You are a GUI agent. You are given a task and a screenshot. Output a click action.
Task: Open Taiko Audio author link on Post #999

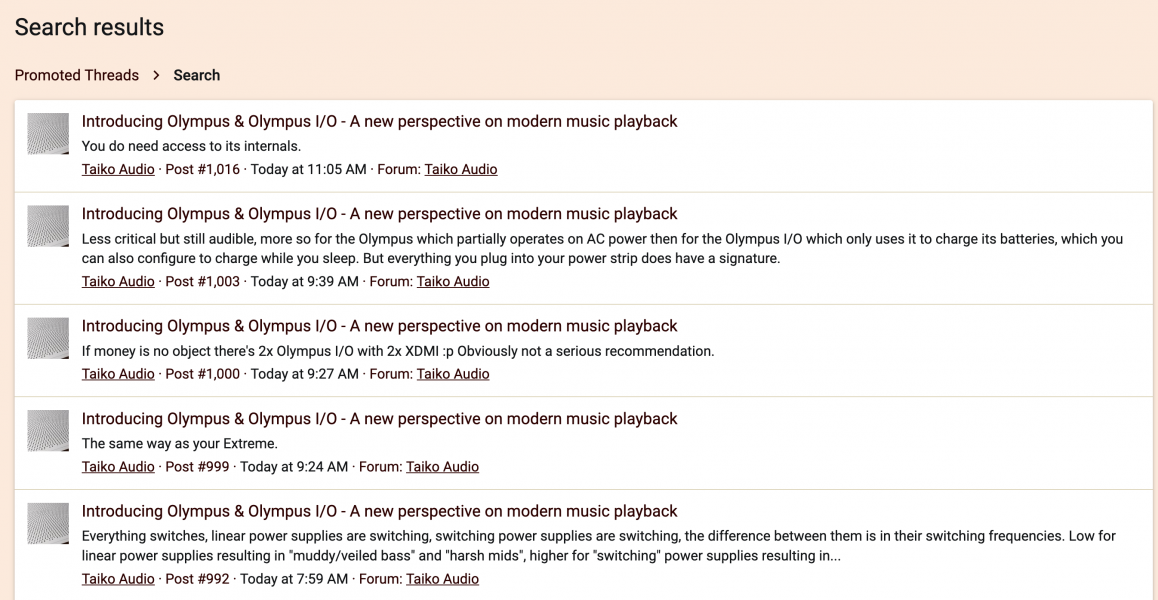(118, 466)
